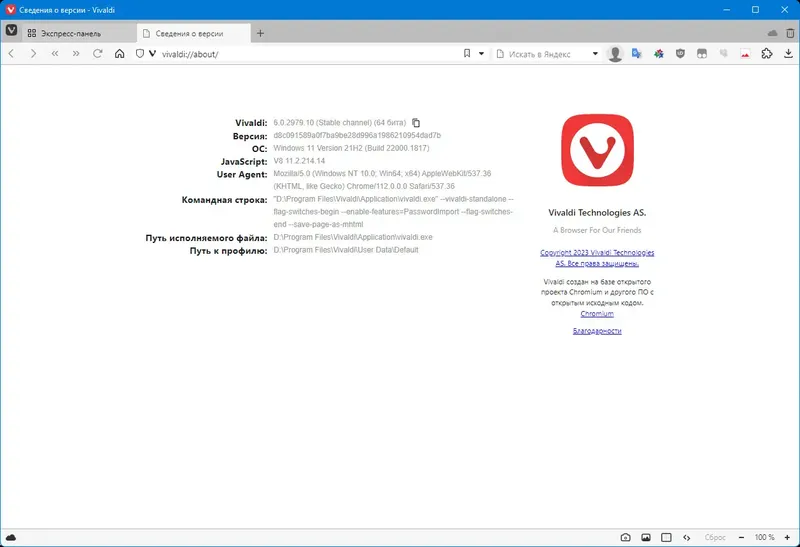800x547 pixels.
Task: Toggle image loading in status bar
Action: pos(646,537)
